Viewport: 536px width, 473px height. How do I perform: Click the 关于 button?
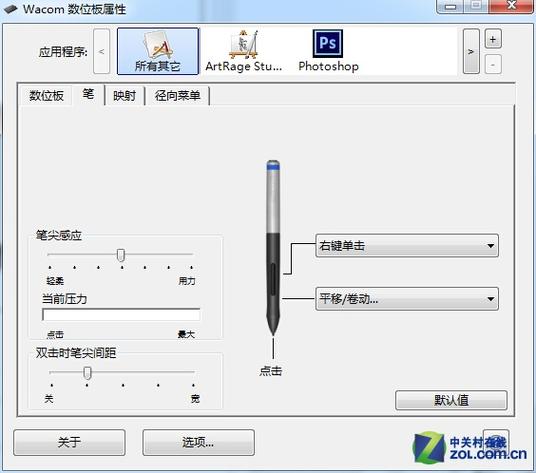[69, 443]
